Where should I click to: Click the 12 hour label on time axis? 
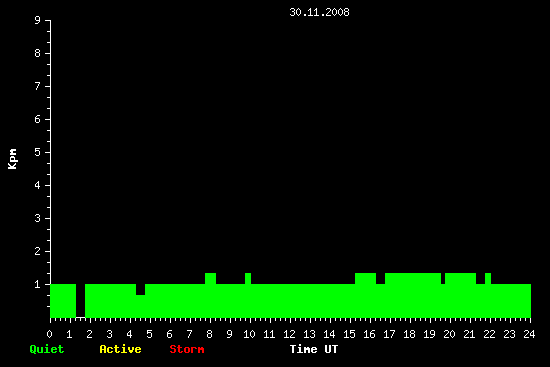[x=289, y=334]
